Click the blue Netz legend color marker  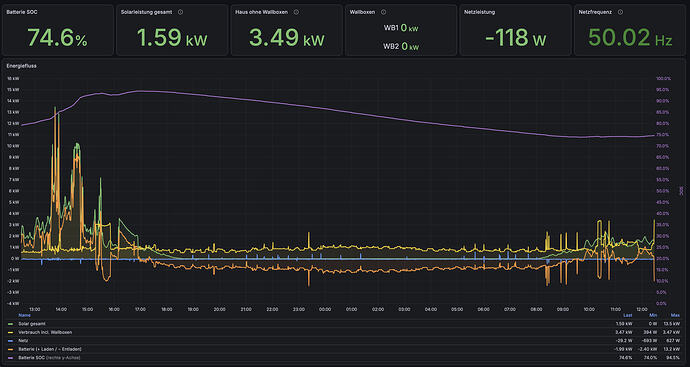pyautogui.click(x=11, y=341)
